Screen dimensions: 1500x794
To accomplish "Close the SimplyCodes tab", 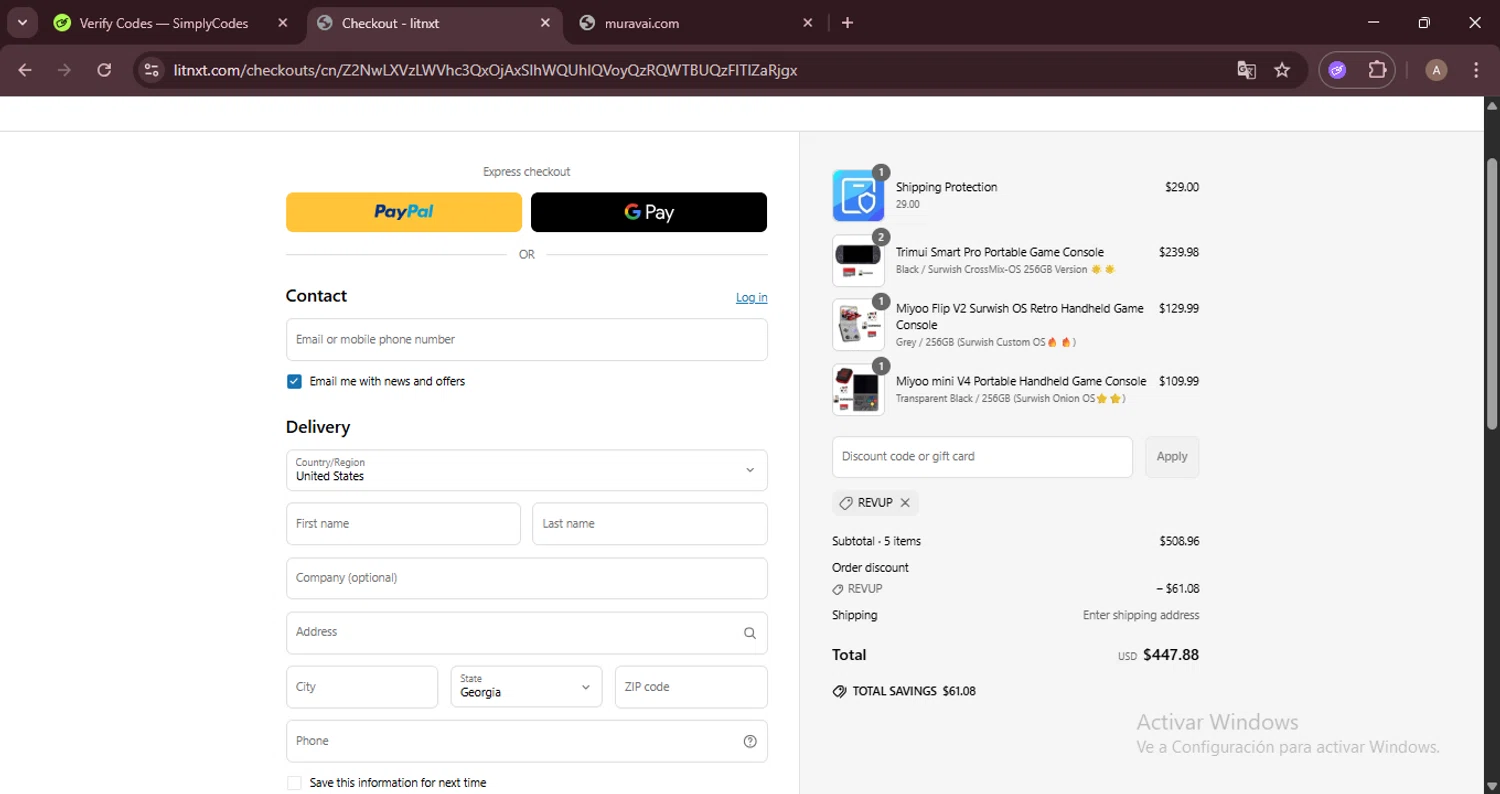I will pos(282,23).
